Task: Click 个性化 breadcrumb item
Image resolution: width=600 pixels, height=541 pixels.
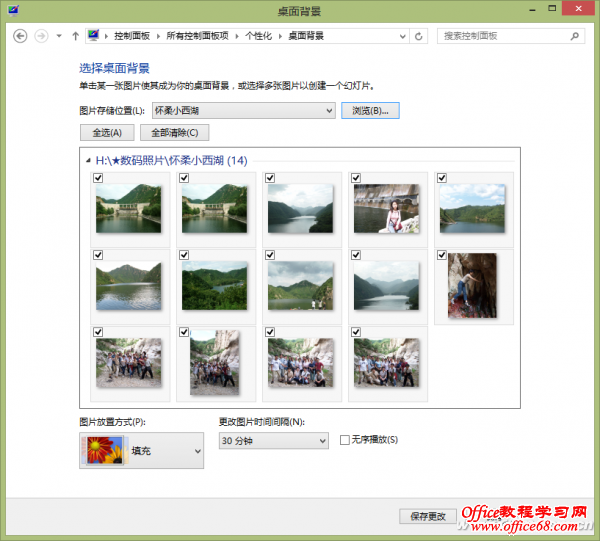Action: pos(258,36)
